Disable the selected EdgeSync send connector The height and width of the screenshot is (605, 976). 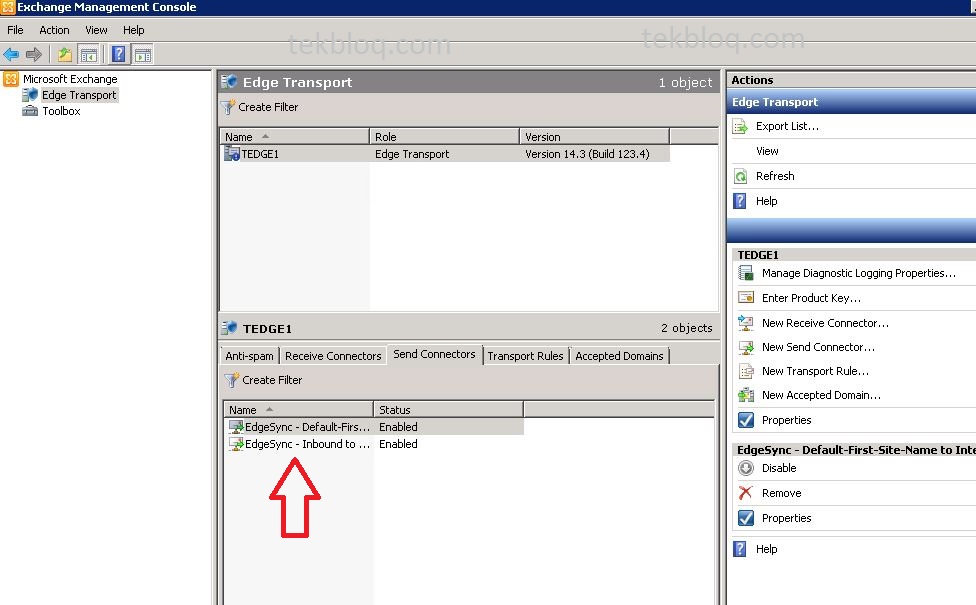pyautogui.click(x=779, y=468)
